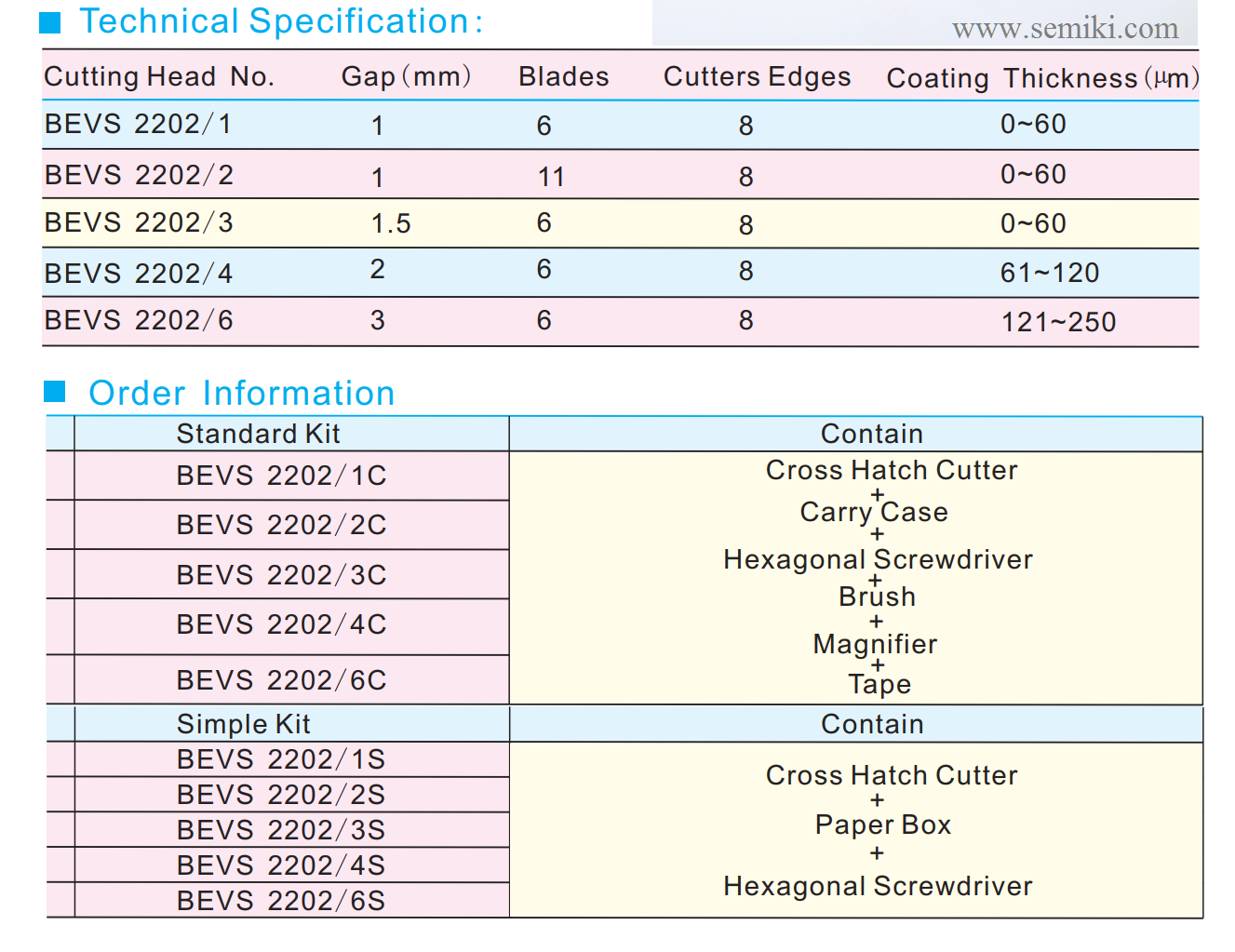This screenshot has width=1235, height=952.
Task: Select the Order Information heading
Action: click(x=242, y=393)
